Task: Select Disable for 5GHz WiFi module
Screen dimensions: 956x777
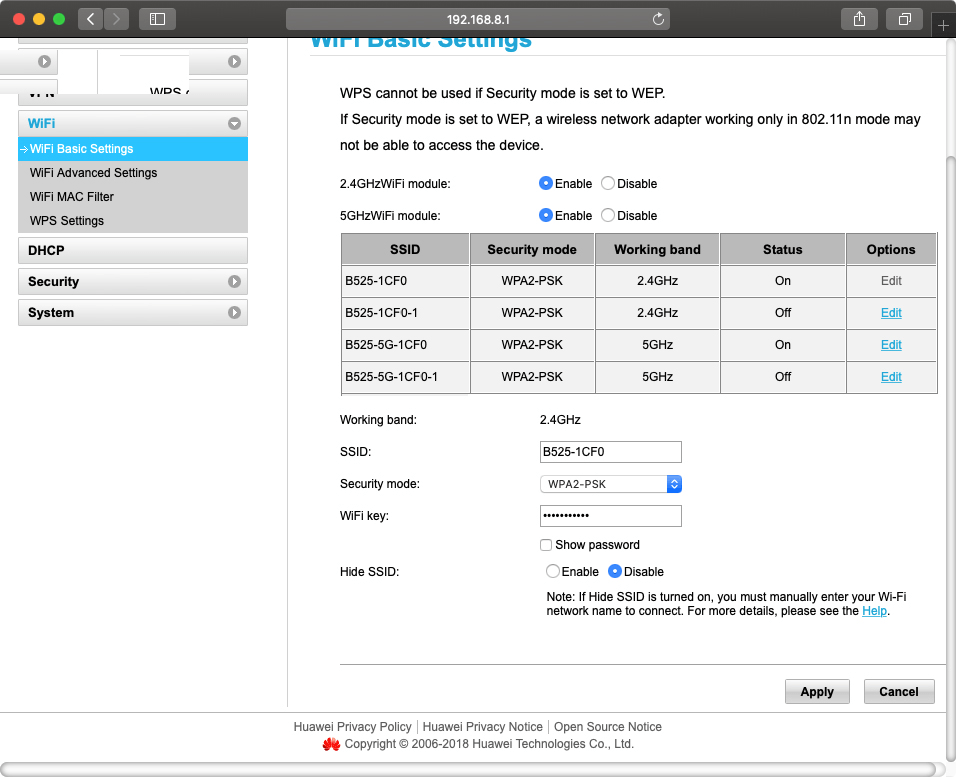Action: pos(608,216)
